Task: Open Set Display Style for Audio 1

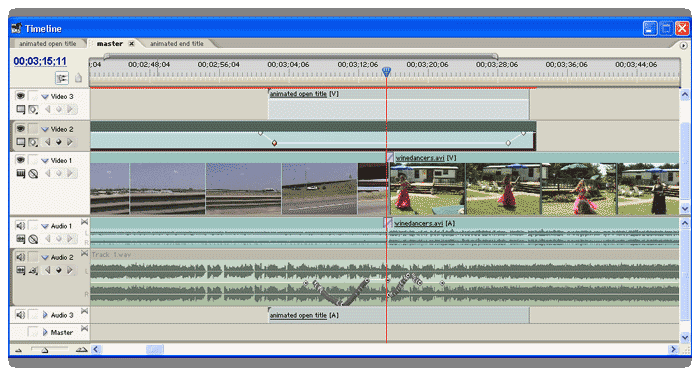Action: 21,239
